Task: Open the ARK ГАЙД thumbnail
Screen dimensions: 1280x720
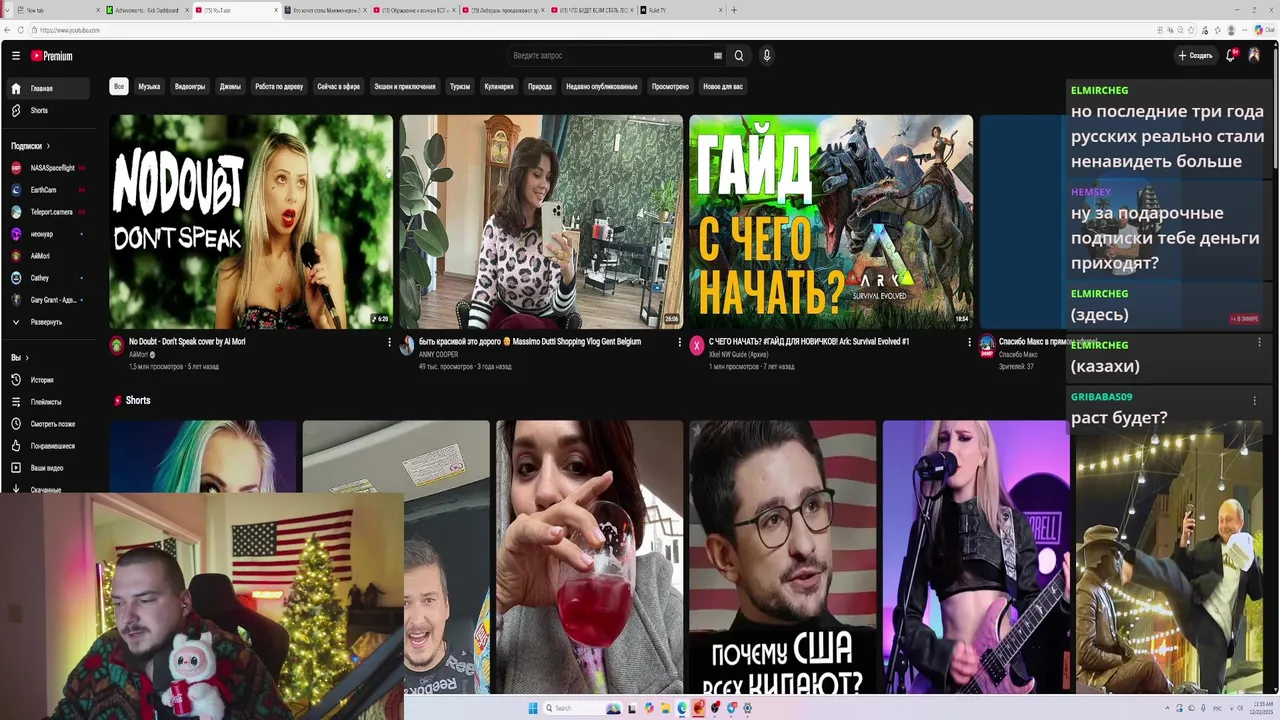Action: pyautogui.click(x=831, y=222)
